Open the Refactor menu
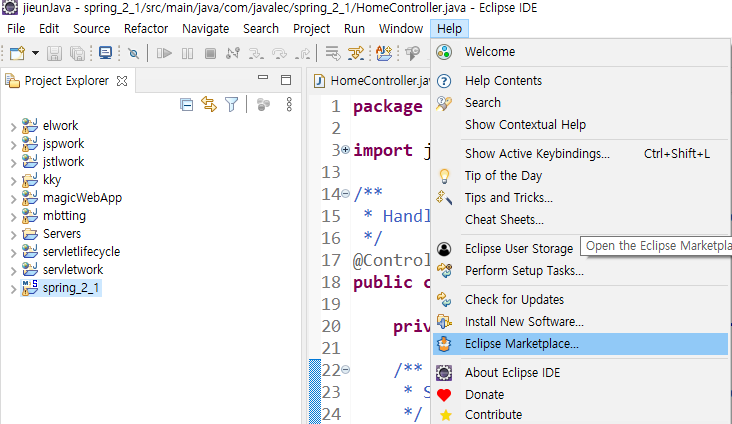 (146, 28)
